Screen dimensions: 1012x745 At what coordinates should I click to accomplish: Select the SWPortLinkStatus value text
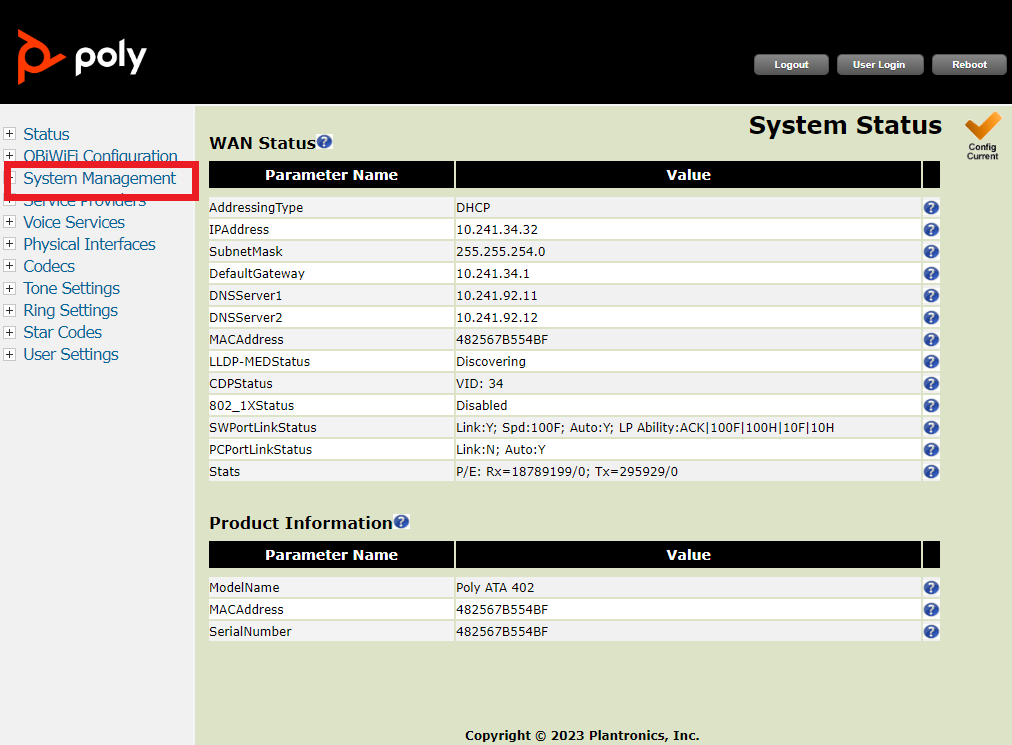click(645, 428)
